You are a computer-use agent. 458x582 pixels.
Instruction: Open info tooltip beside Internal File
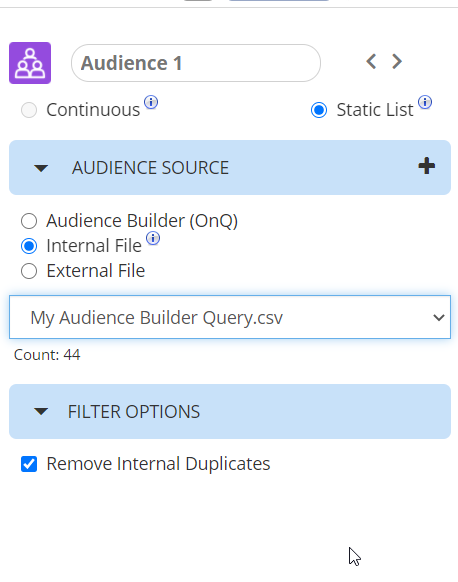coord(153,238)
